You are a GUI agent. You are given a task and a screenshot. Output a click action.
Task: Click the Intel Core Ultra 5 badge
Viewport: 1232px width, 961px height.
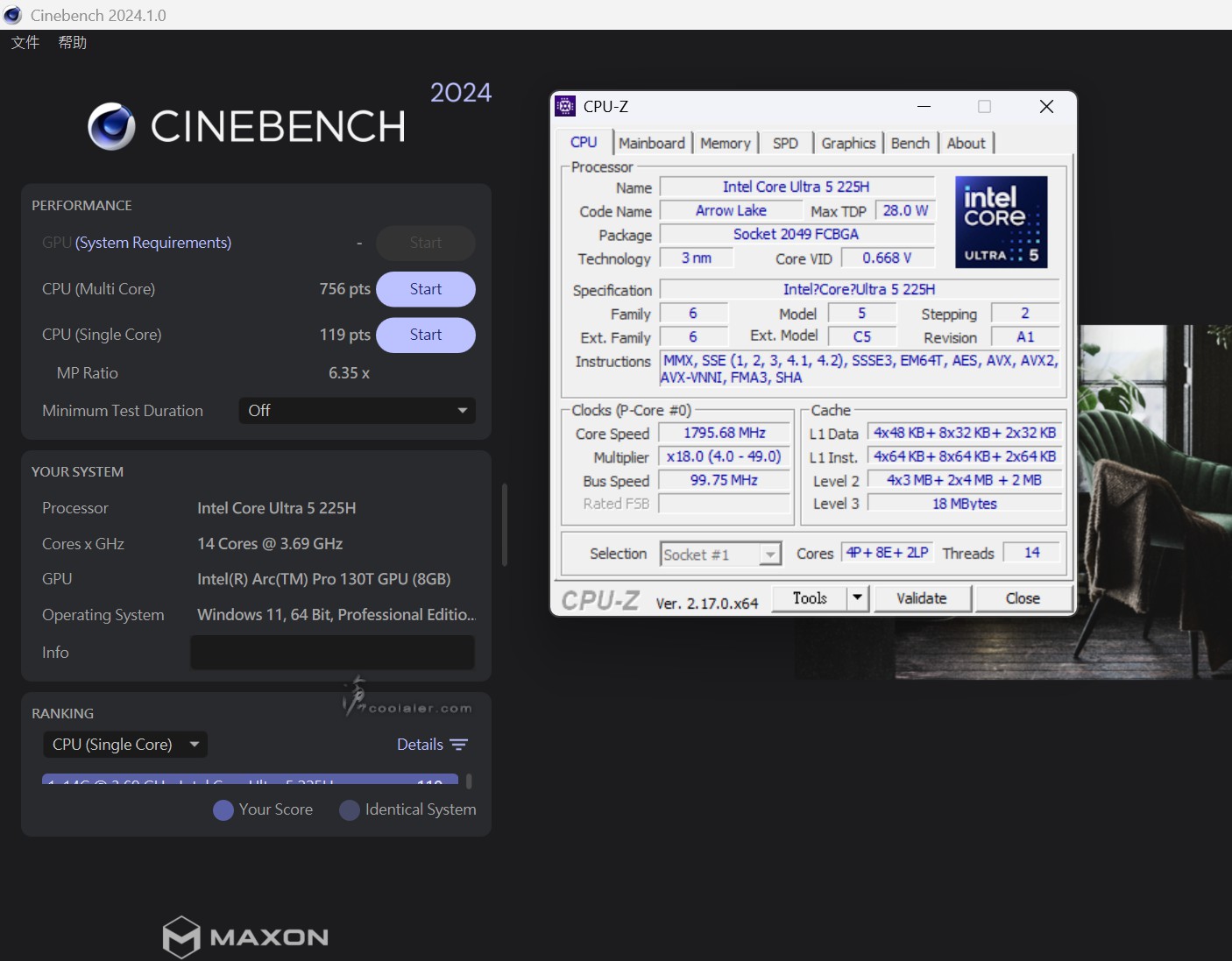pos(1001,222)
